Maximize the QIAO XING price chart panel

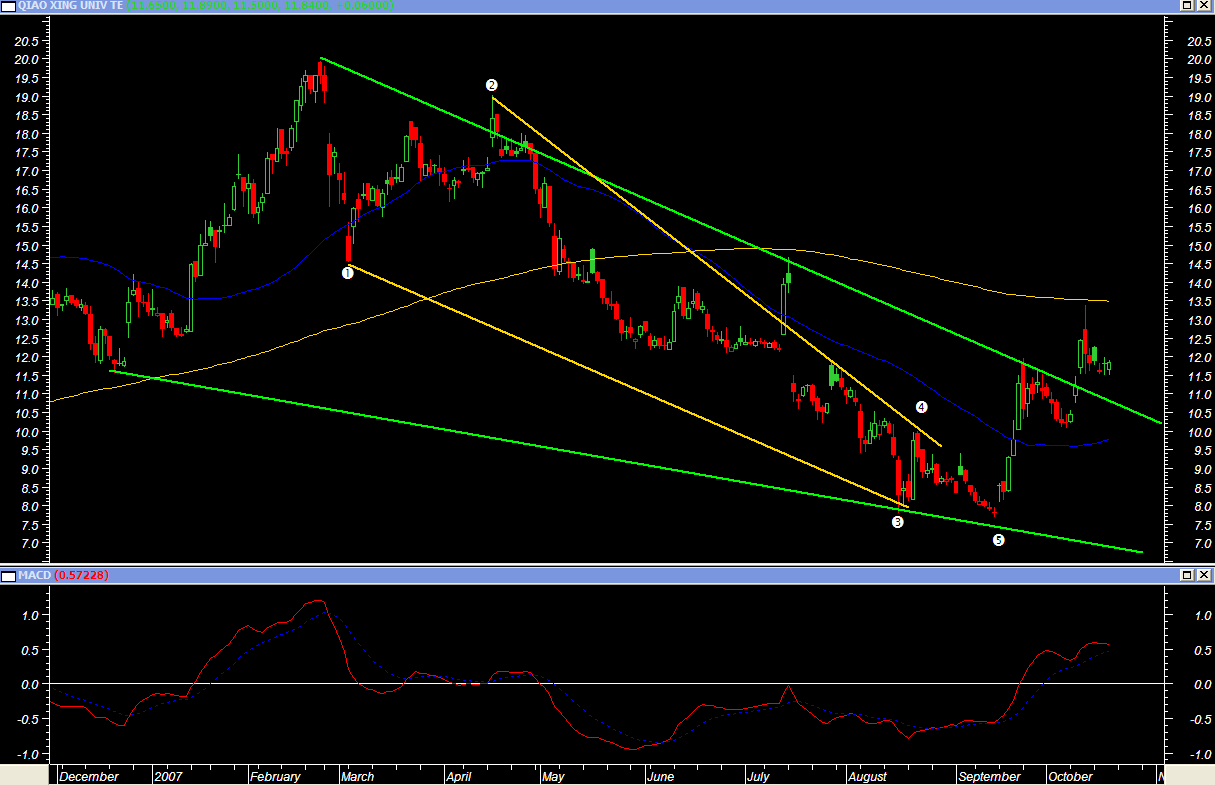[1186, 6]
